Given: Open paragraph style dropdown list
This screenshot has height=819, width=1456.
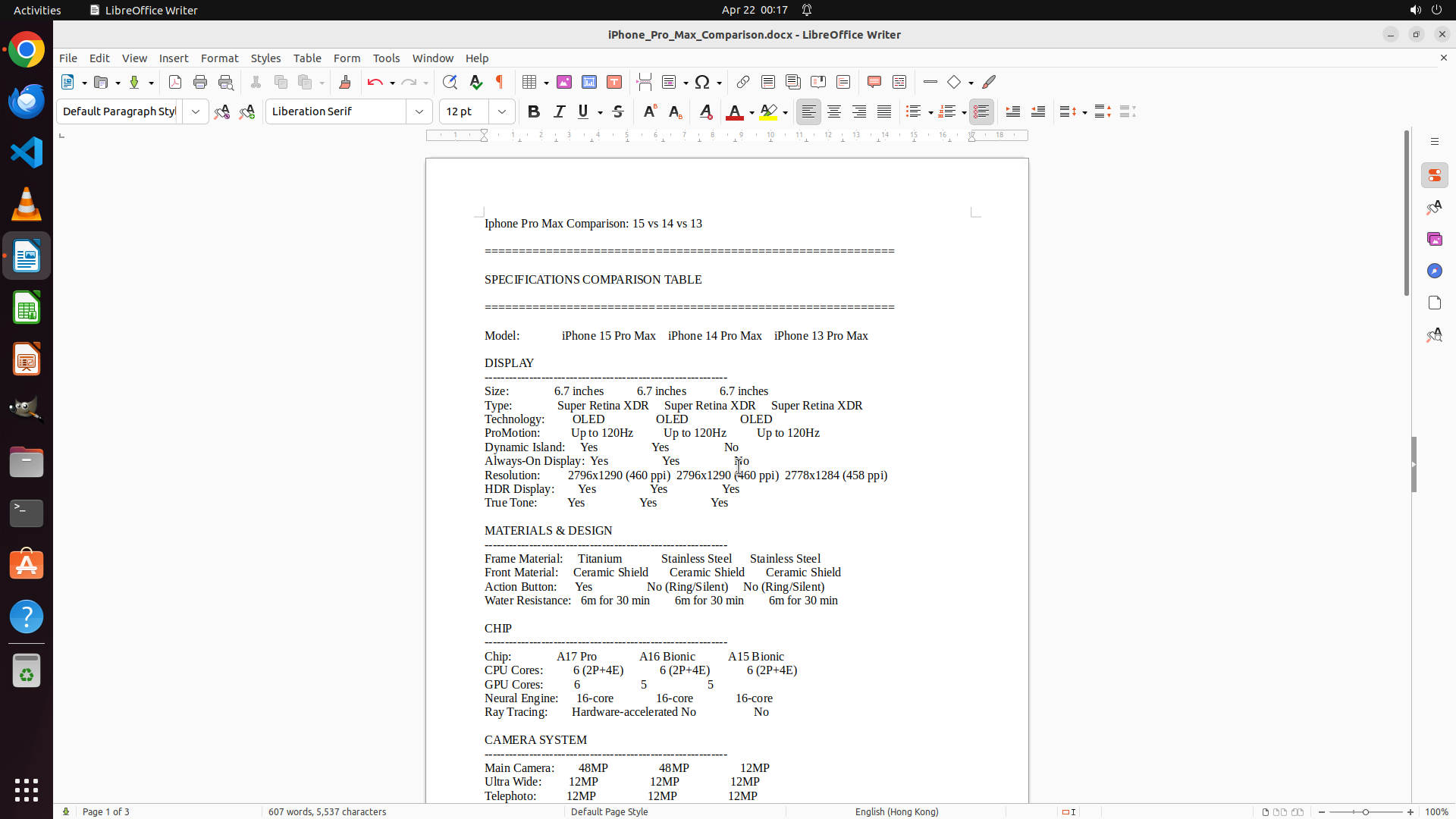Looking at the screenshot, I should tap(196, 111).
